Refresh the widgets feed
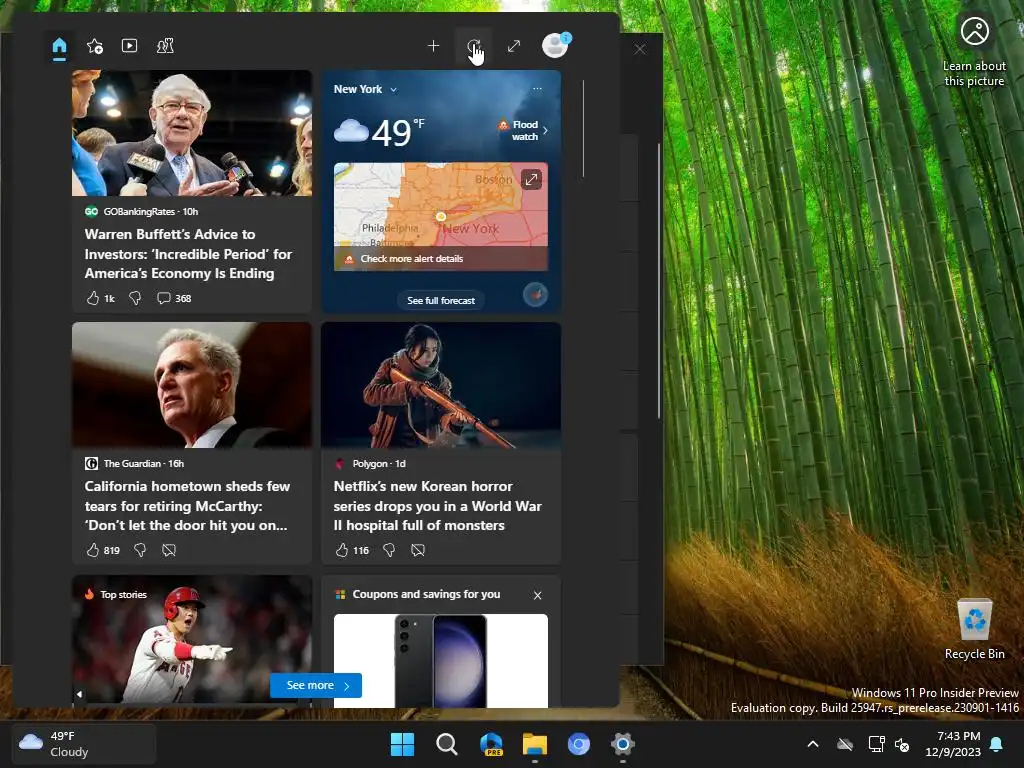Image resolution: width=1024 pixels, height=768 pixels. (x=473, y=46)
